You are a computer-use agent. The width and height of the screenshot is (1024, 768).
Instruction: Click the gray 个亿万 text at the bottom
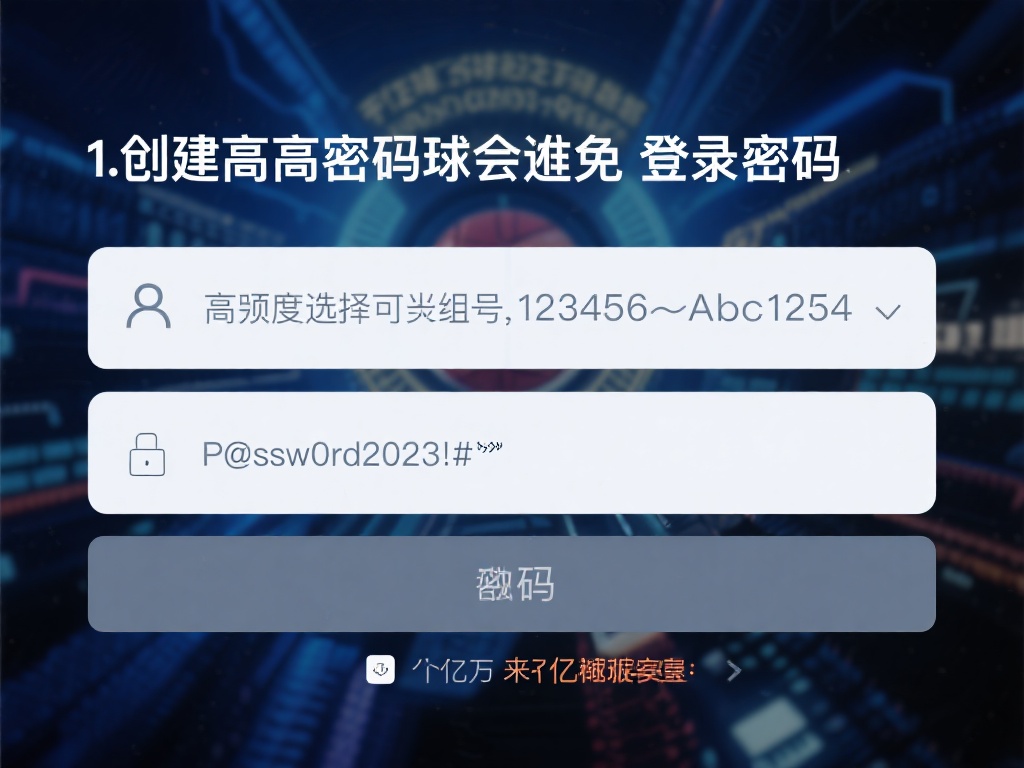click(x=452, y=671)
